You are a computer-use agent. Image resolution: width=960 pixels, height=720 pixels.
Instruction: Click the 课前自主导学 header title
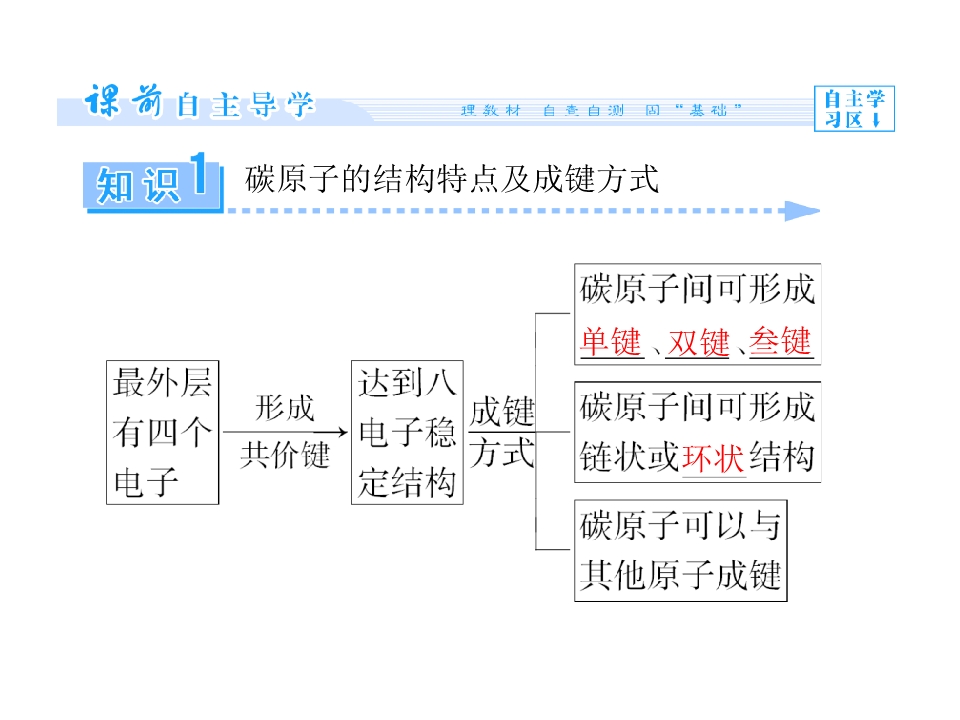point(200,102)
